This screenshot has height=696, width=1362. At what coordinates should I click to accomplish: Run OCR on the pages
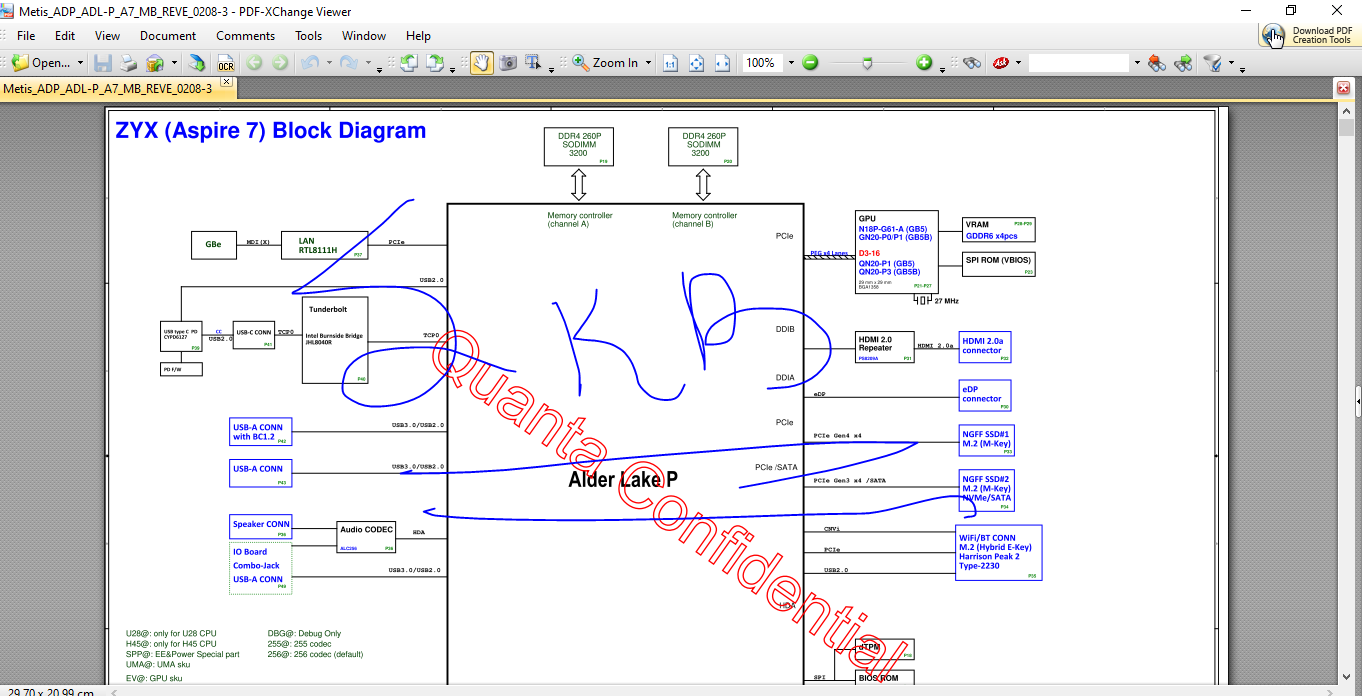click(x=226, y=63)
